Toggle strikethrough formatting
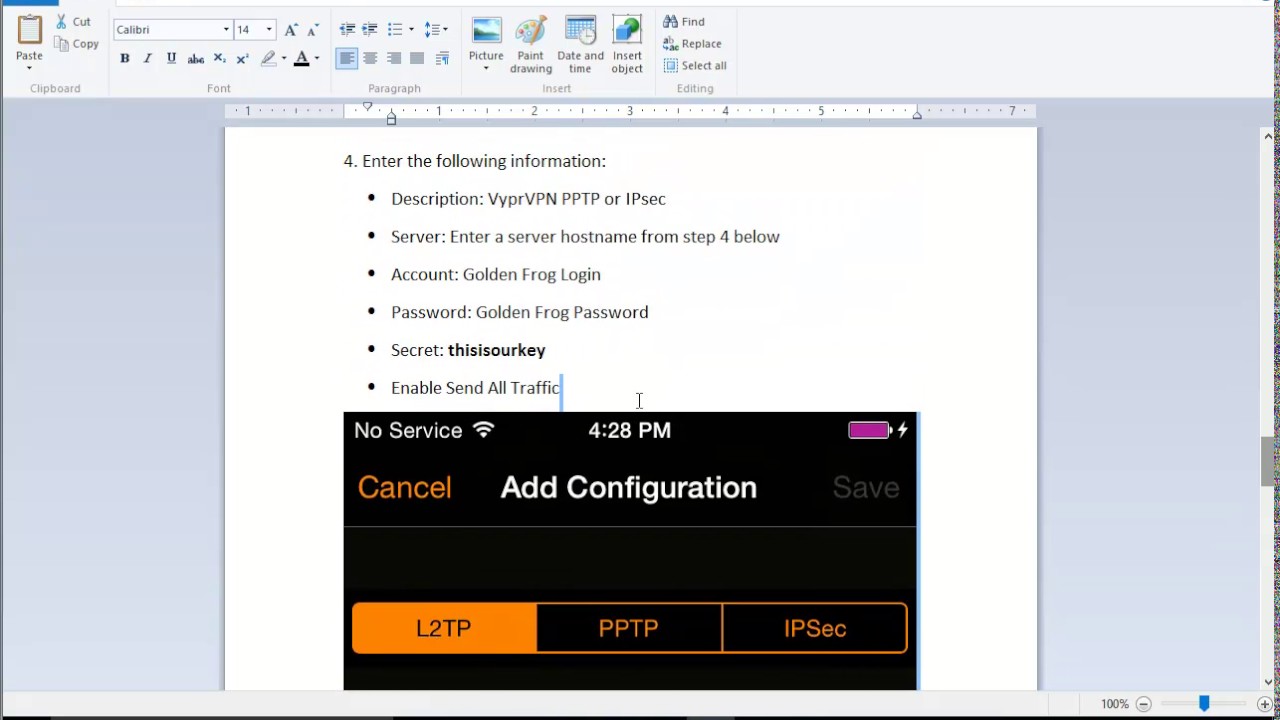The height and width of the screenshot is (720, 1280). pyautogui.click(x=196, y=59)
